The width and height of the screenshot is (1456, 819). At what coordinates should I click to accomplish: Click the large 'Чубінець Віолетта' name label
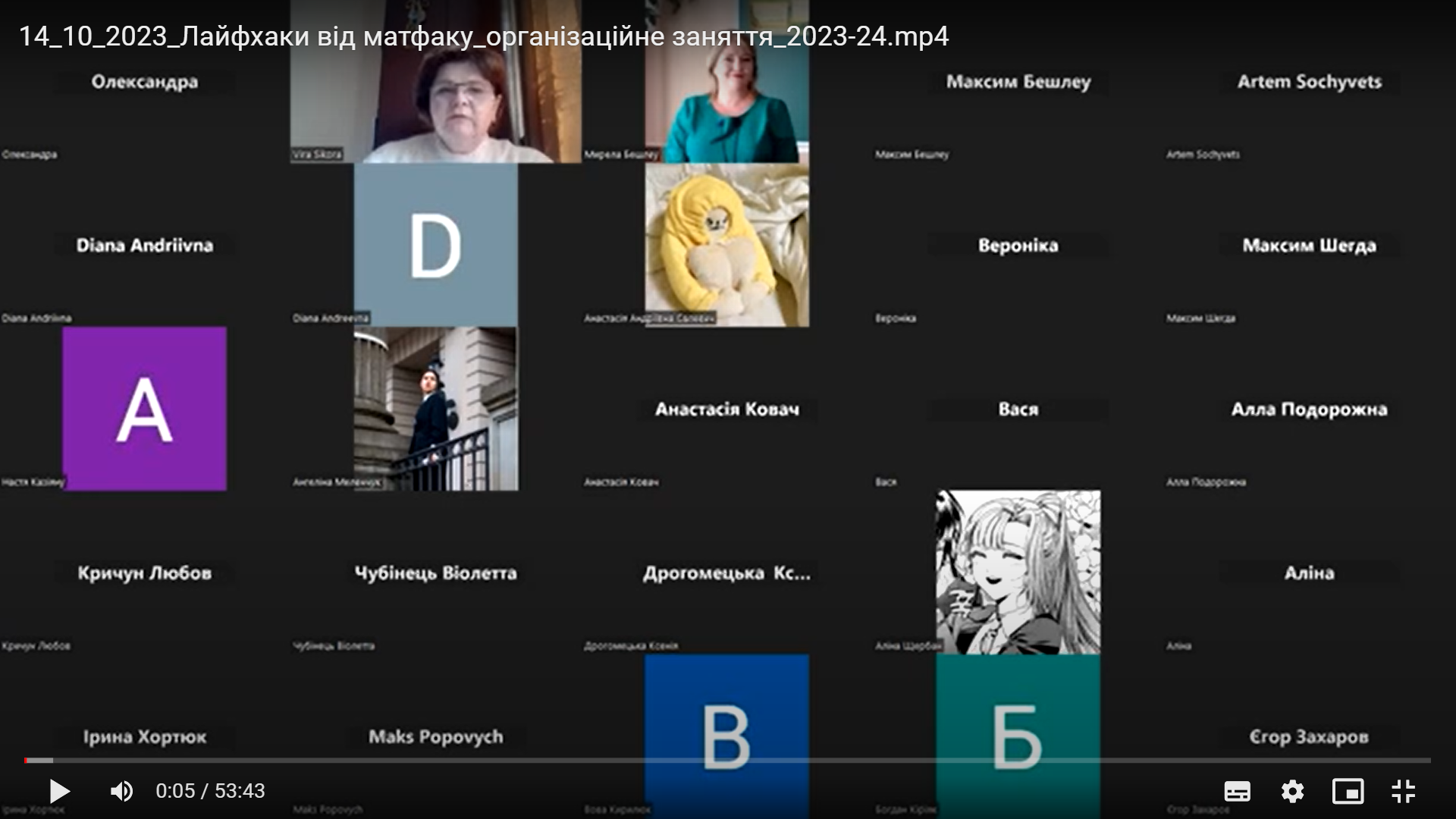(x=436, y=573)
